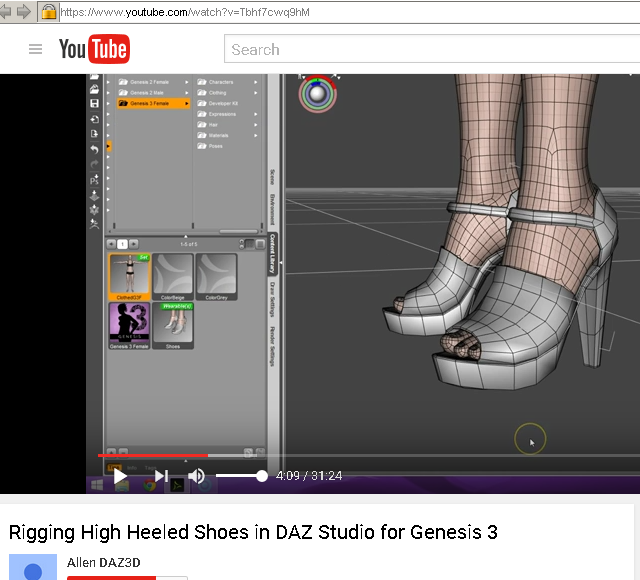Click the page number 1 box
This screenshot has height=580, width=640.
click(122, 244)
